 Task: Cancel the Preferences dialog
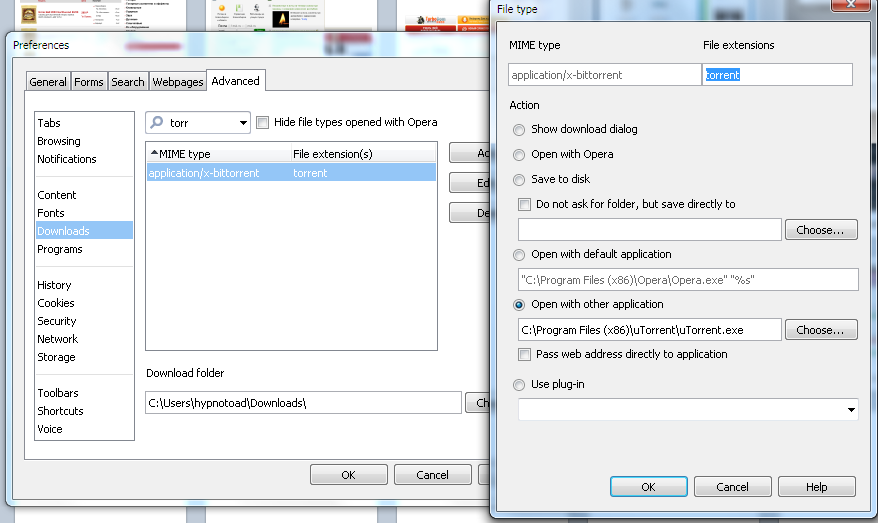click(x=432, y=475)
